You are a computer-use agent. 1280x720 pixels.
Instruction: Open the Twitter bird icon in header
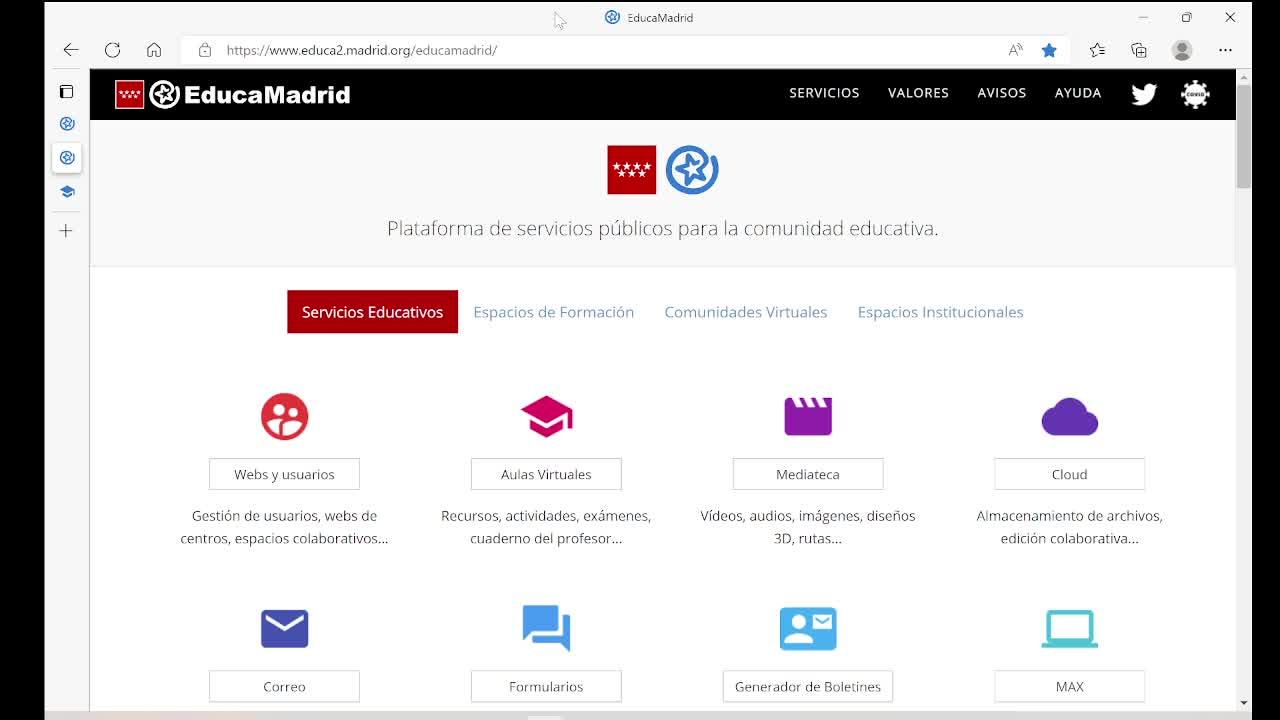click(x=1144, y=94)
